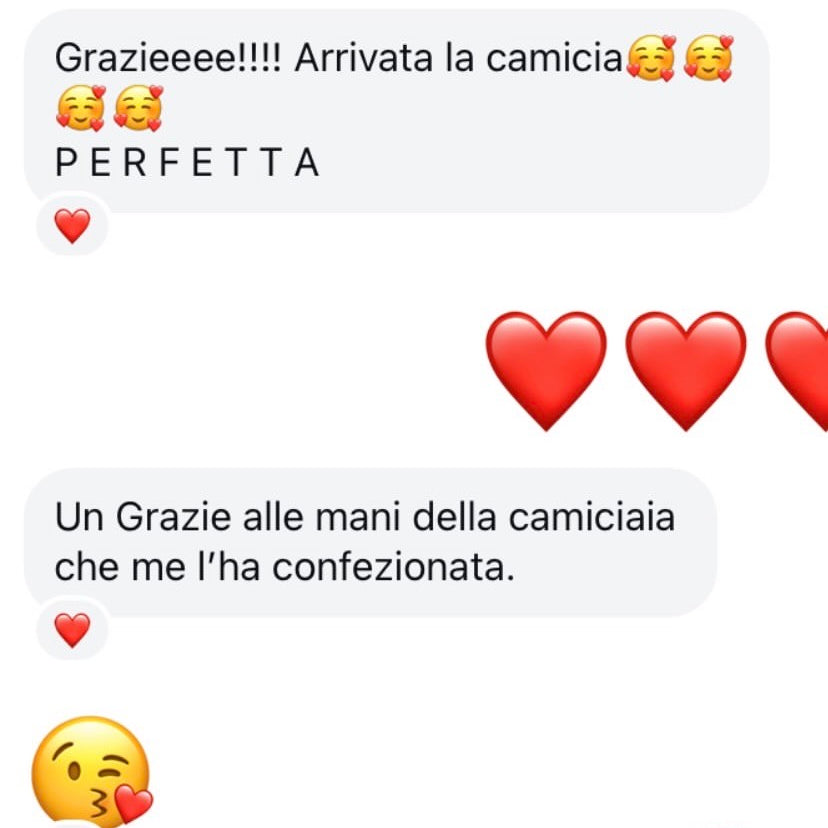Tap the second smiling-hearts emoji above PERFETTA

coord(138,108)
